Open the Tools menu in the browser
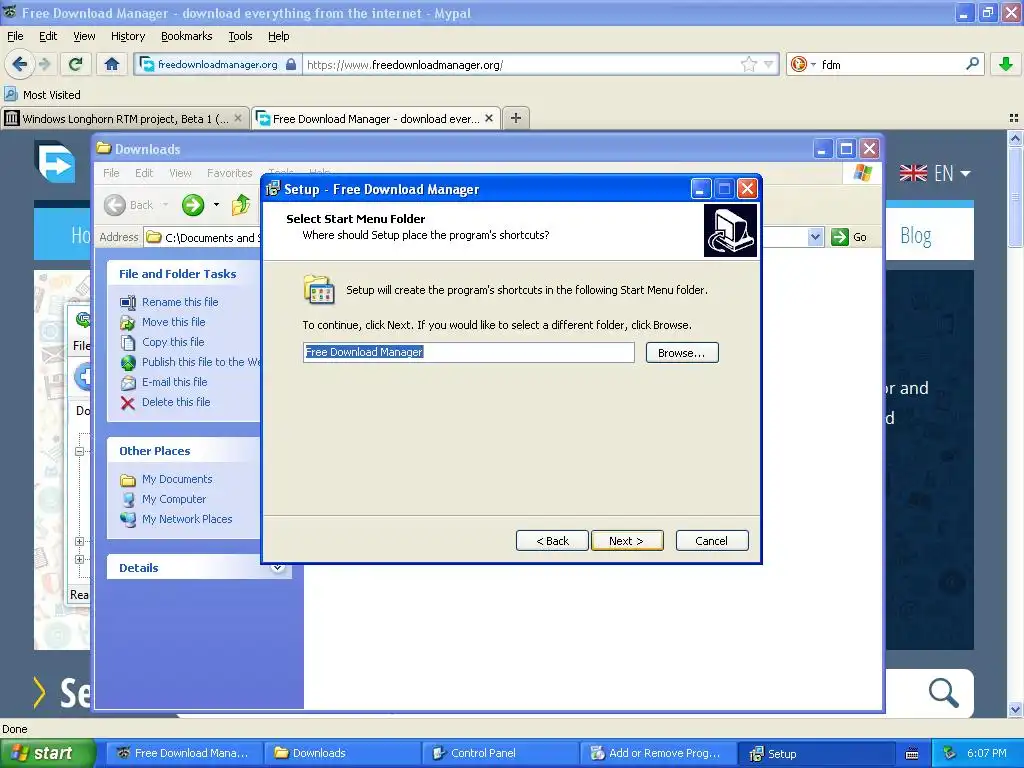The width and height of the screenshot is (1024, 768). pos(240,36)
